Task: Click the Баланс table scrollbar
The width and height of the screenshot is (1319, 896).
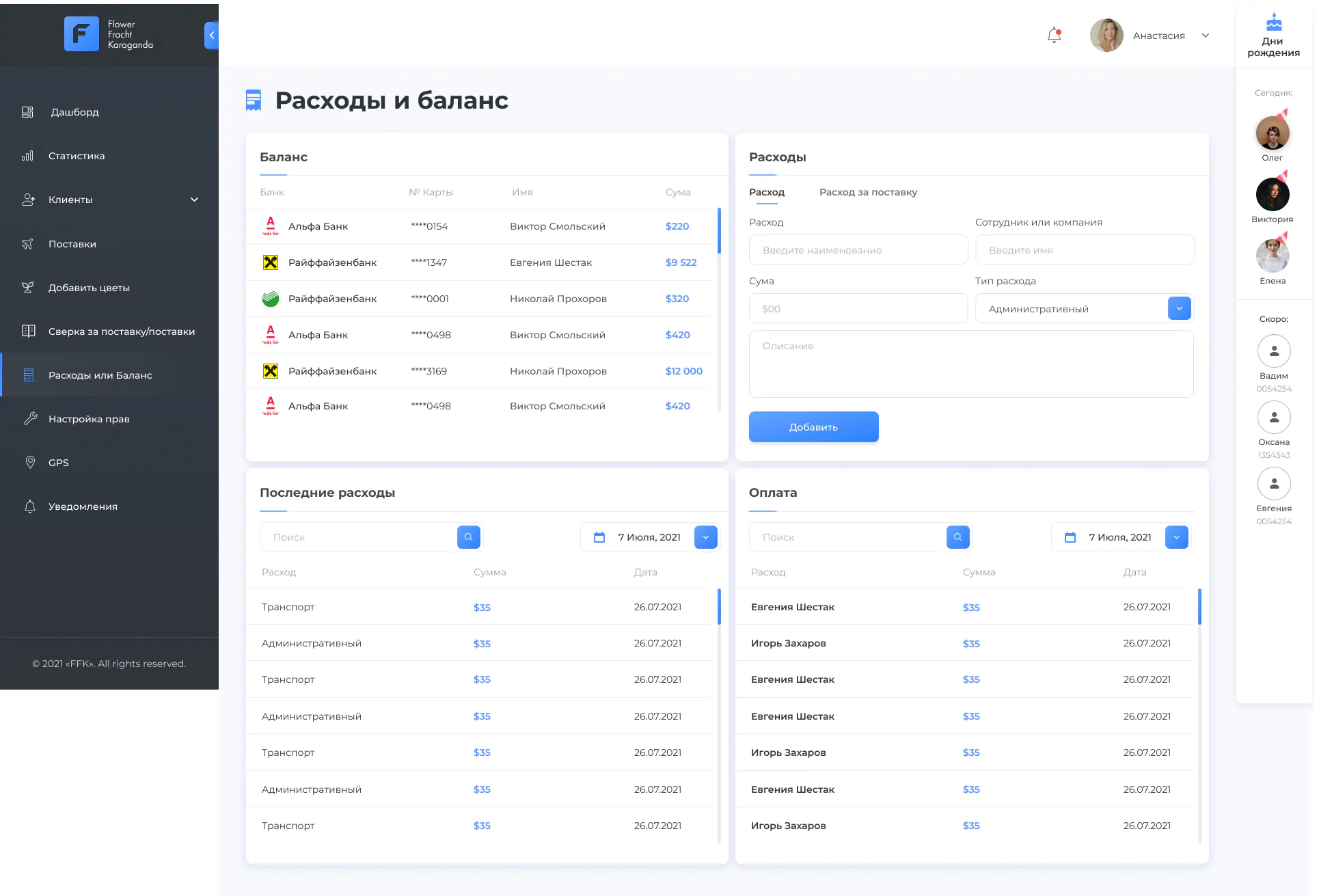Action: point(719,230)
